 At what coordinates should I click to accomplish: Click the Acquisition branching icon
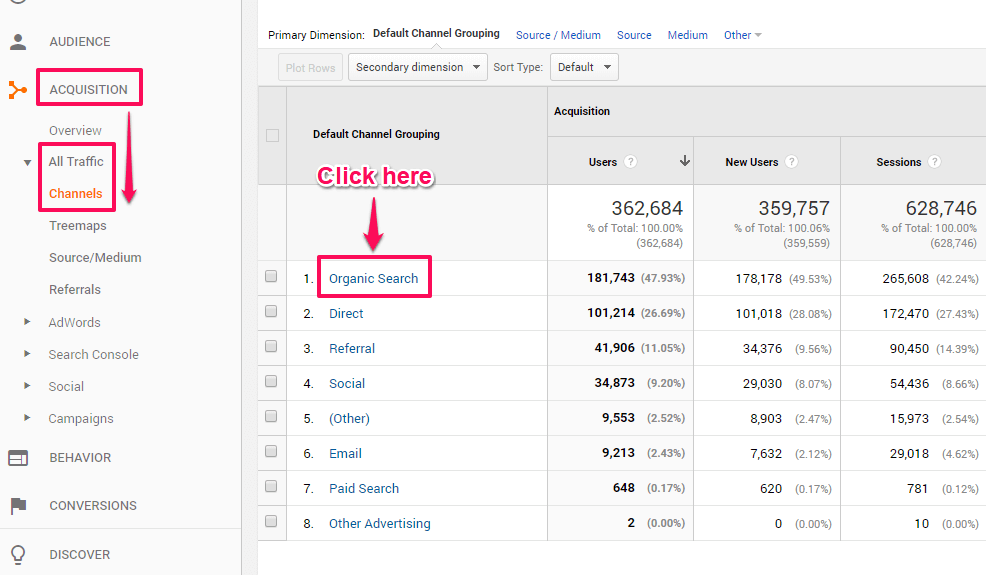[x=18, y=90]
